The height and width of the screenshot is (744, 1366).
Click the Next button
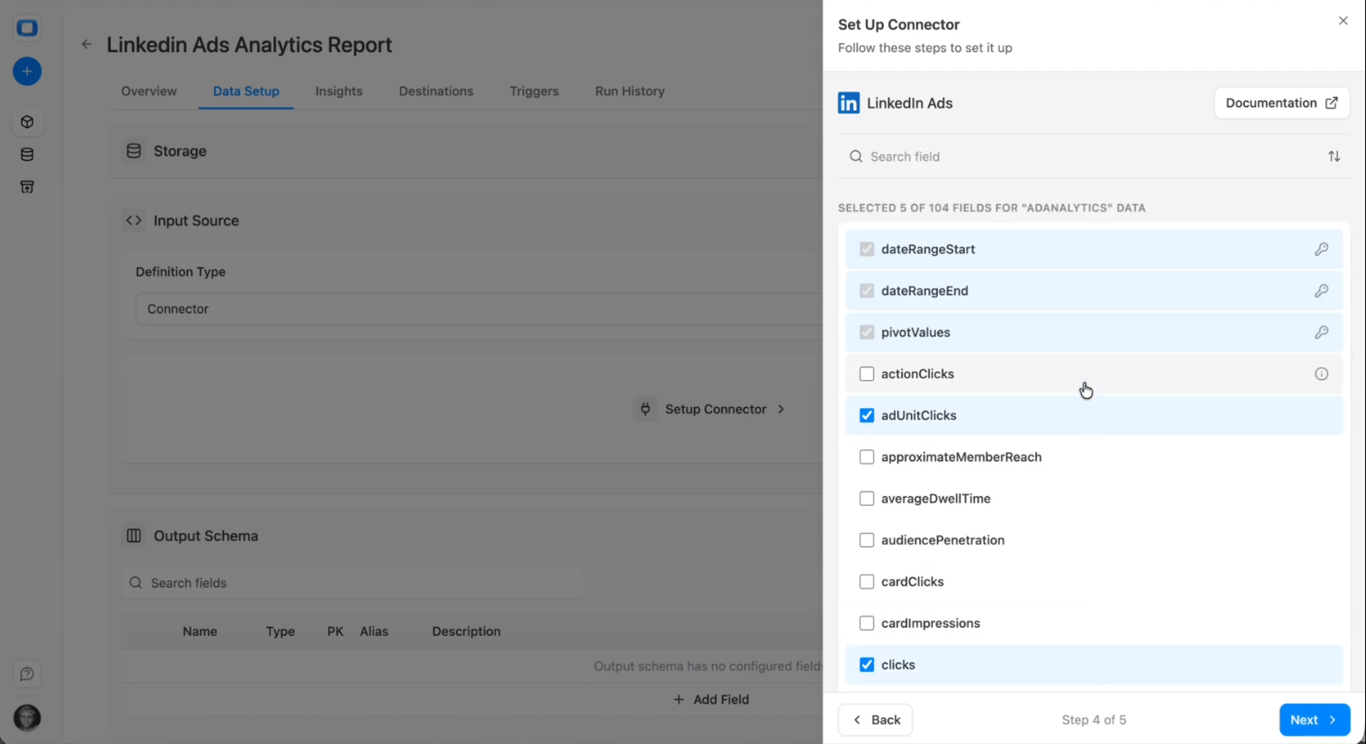pyautogui.click(x=1315, y=720)
